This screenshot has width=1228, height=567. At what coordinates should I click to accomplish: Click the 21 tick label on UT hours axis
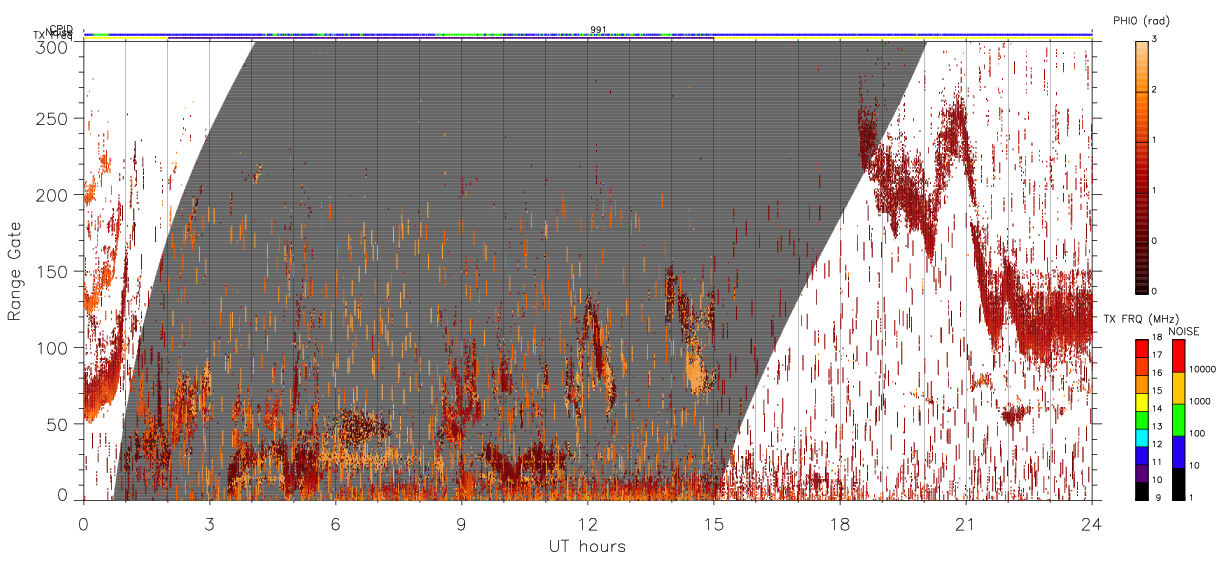965,523
